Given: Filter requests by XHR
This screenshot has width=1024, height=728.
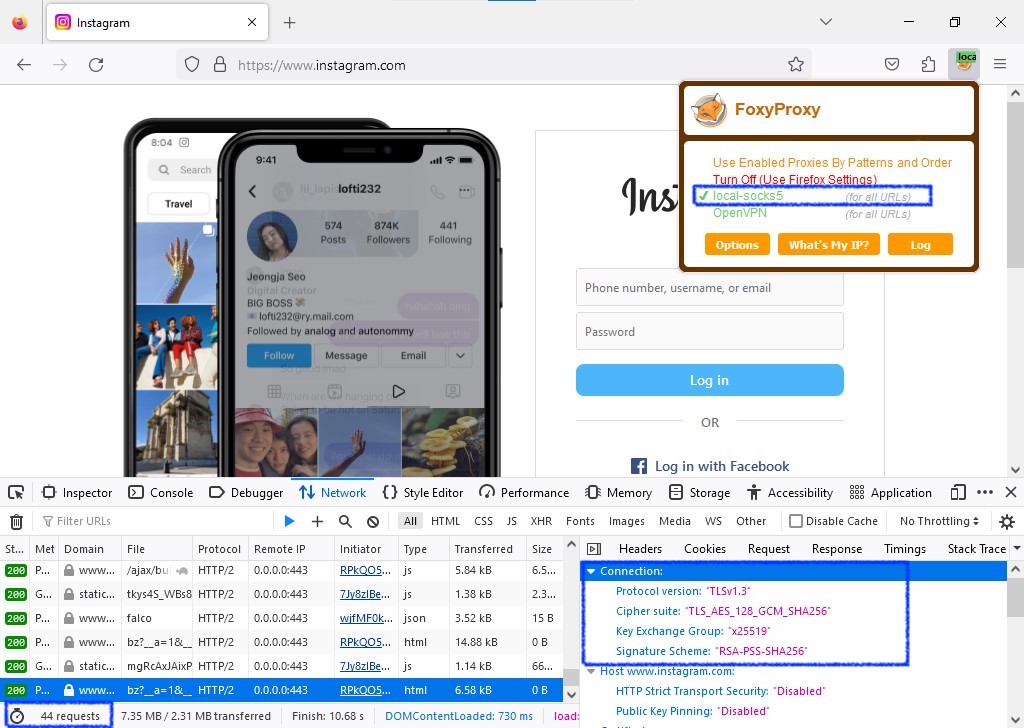Looking at the screenshot, I should [541, 521].
